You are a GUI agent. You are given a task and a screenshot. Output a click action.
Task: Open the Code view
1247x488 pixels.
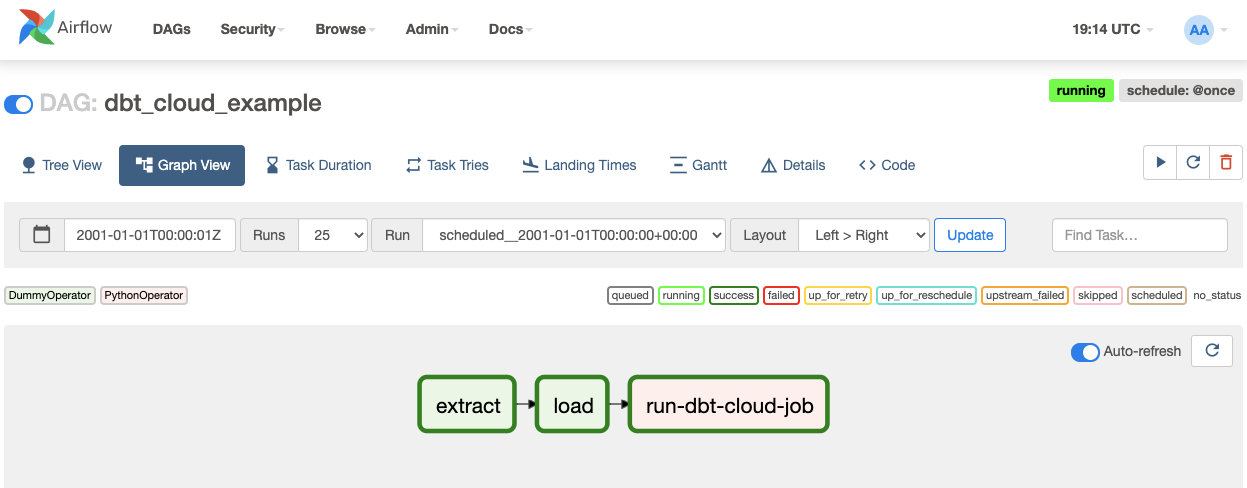pyautogui.click(x=887, y=165)
